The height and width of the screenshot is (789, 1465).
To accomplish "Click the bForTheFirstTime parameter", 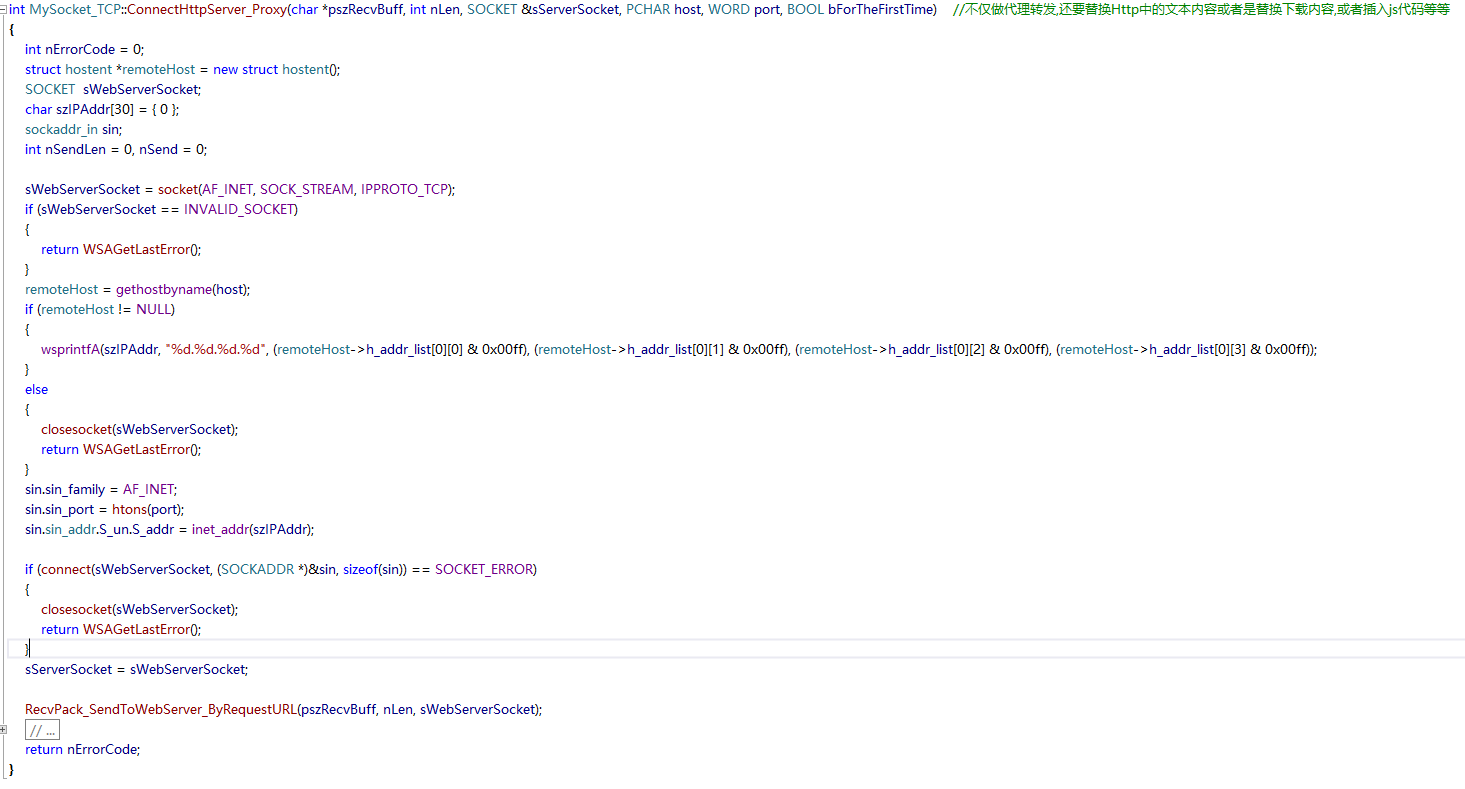I will [883, 10].
